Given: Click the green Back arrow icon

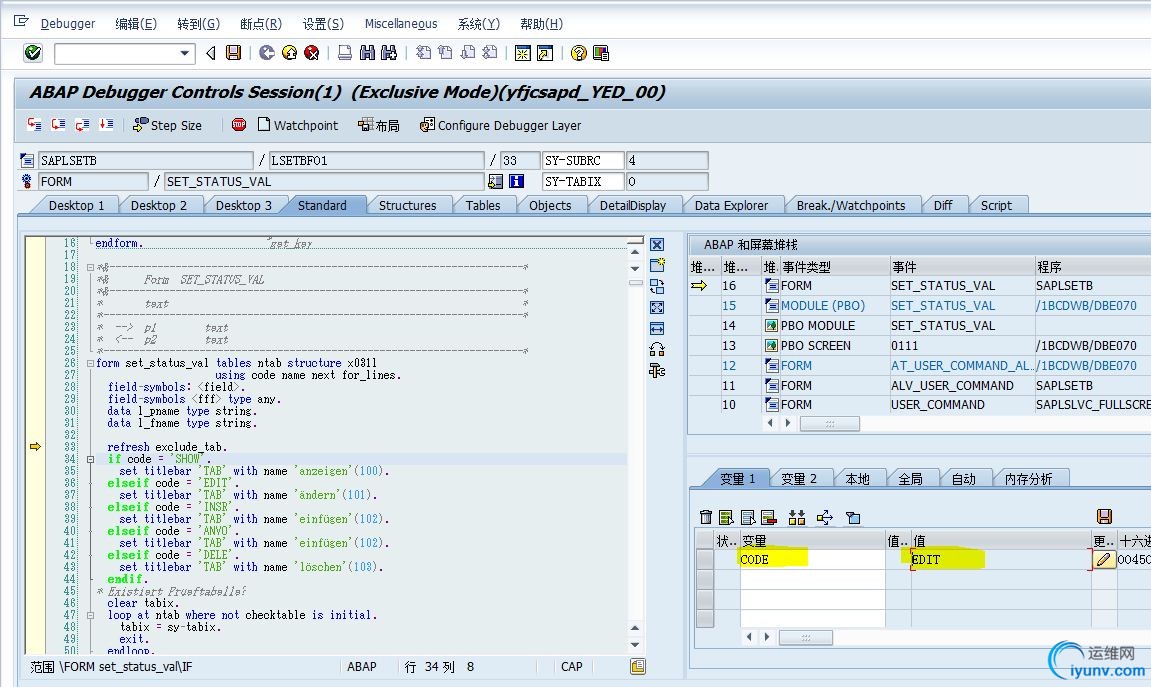Looking at the screenshot, I should (267, 53).
